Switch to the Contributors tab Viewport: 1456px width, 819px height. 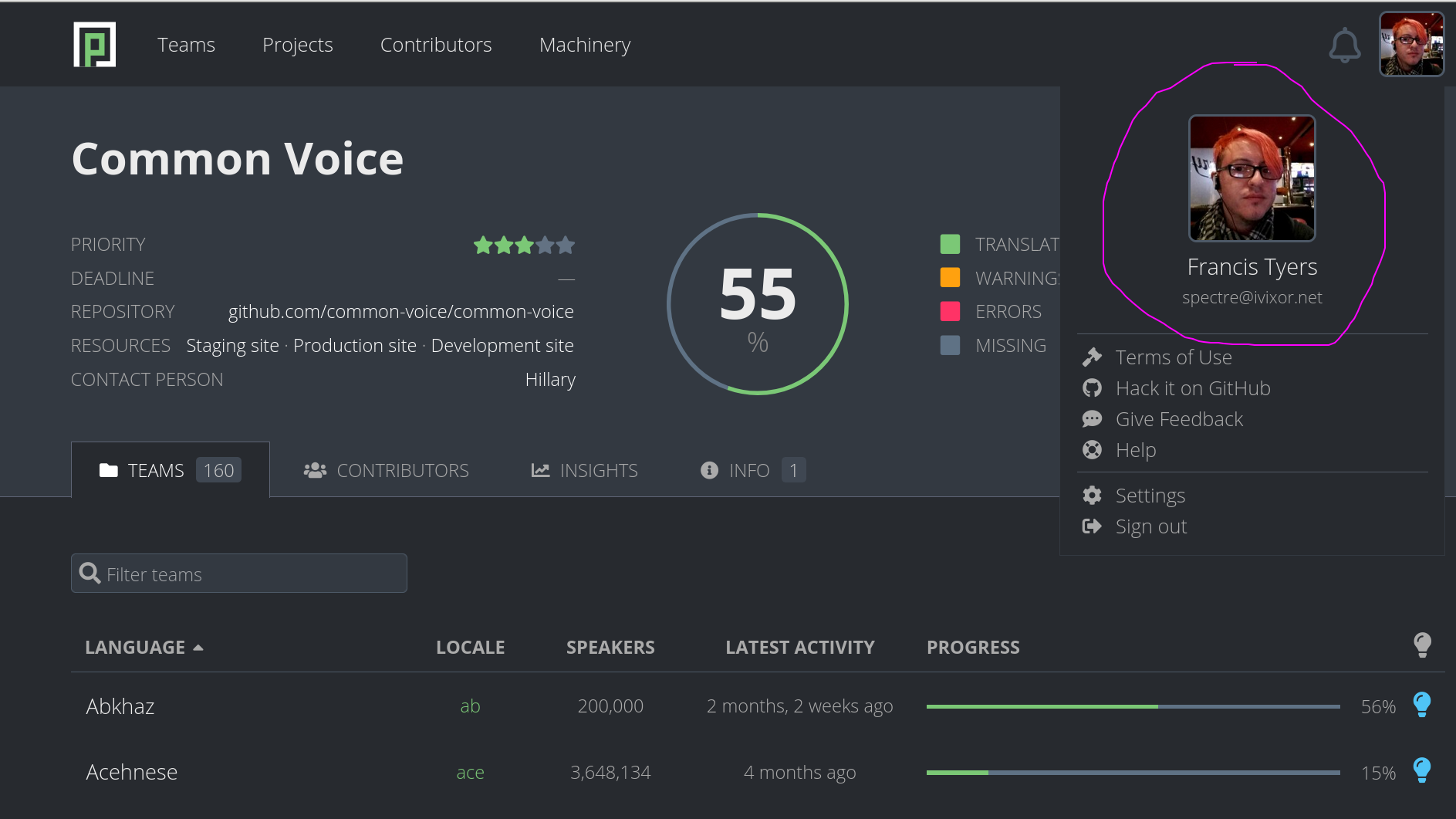coord(402,470)
